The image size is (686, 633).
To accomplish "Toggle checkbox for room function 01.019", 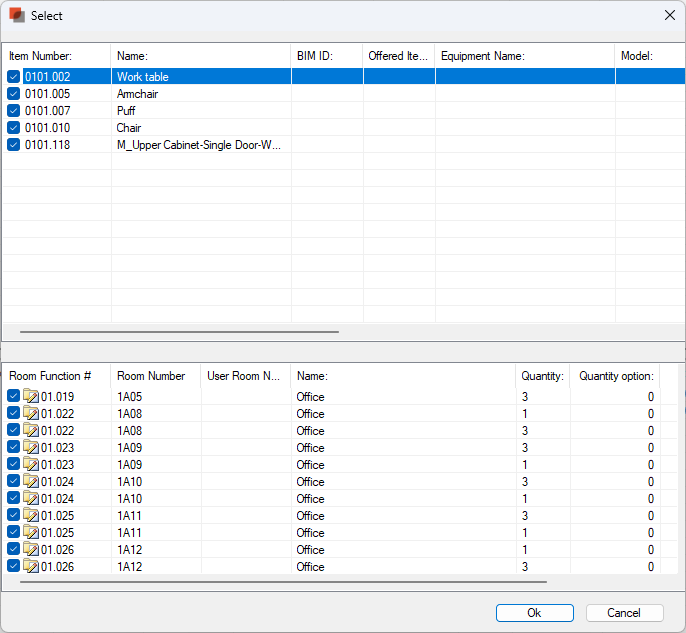I will coord(14,397).
